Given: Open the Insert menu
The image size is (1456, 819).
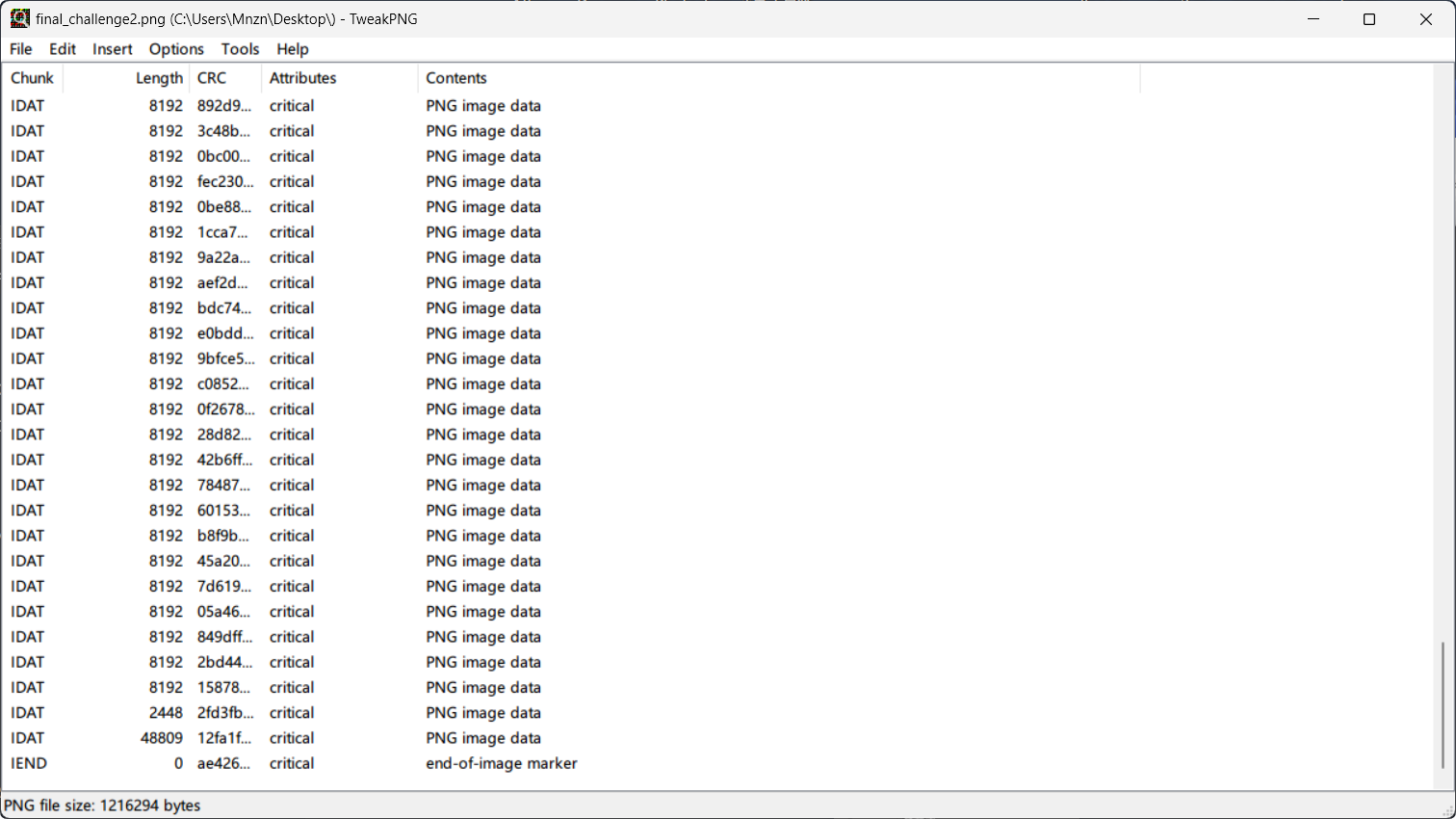Looking at the screenshot, I should click(113, 49).
